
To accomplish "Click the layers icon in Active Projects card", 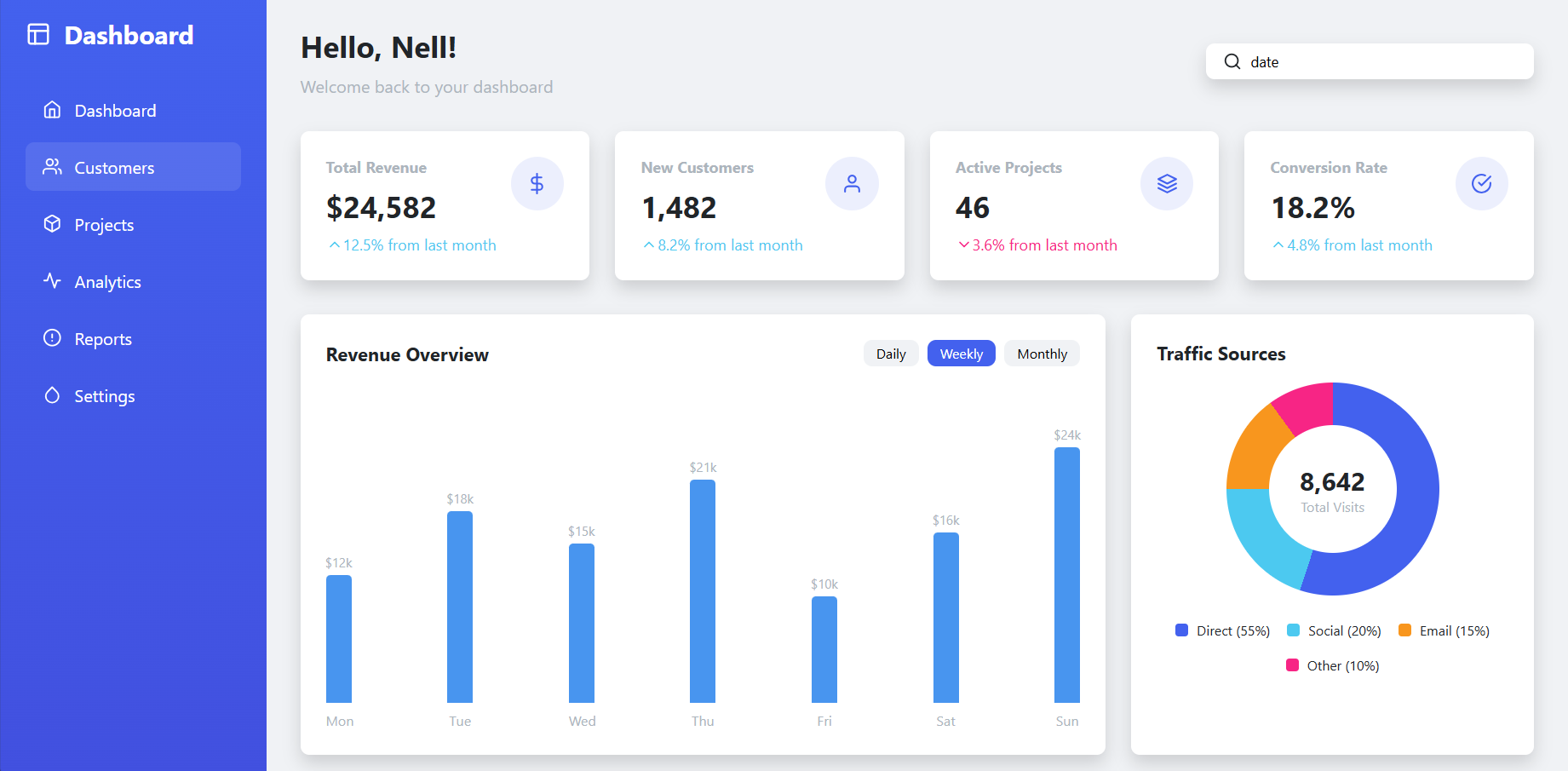I will click(x=1167, y=183).
